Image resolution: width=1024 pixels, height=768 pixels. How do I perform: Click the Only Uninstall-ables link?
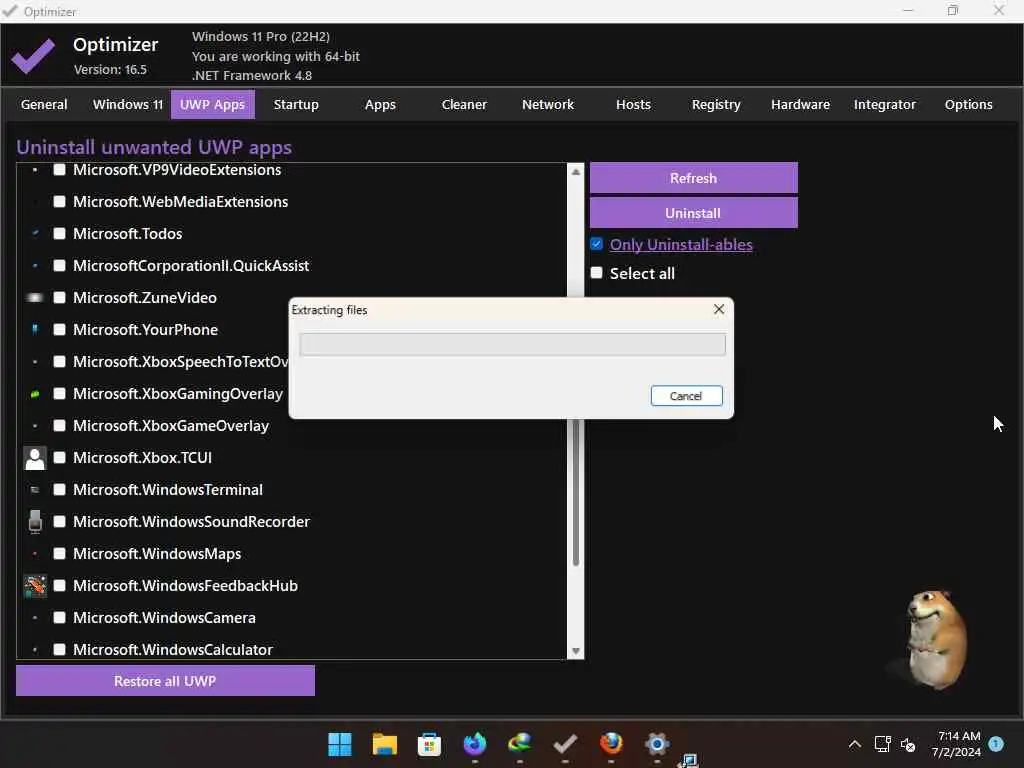coord(681,245)
